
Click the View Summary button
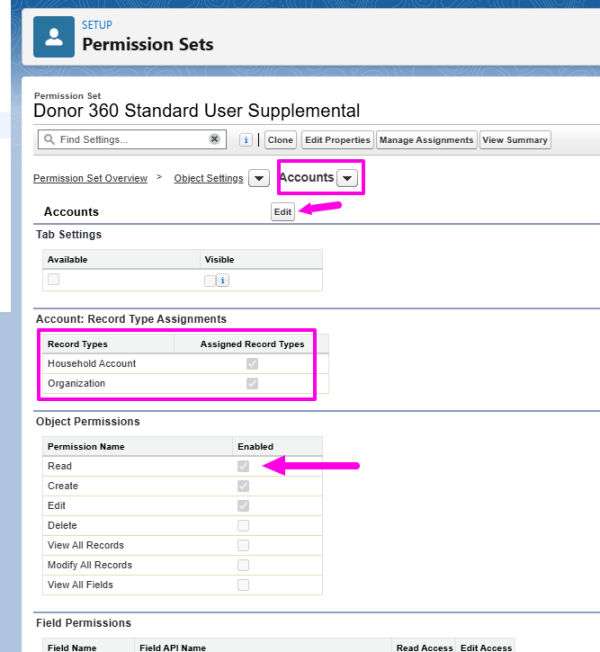[x=515, y=140]
